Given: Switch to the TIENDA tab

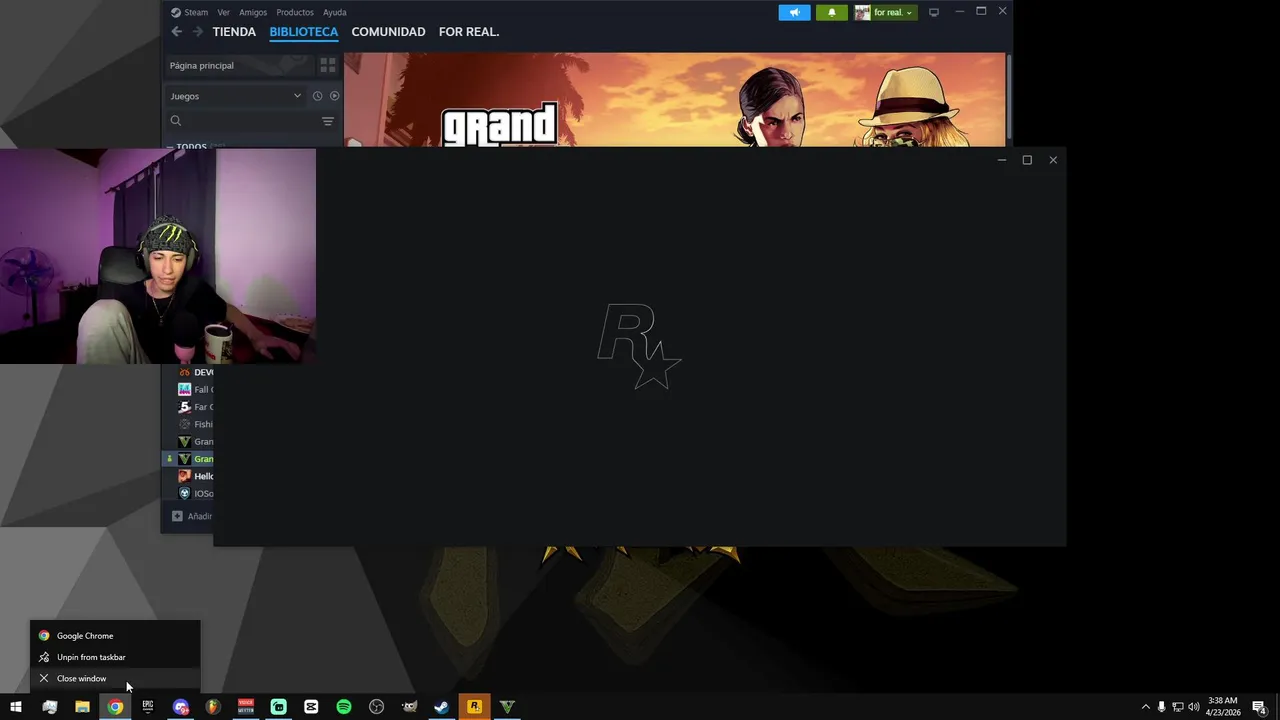Looking at the screenshot, I should pos(234,32).
